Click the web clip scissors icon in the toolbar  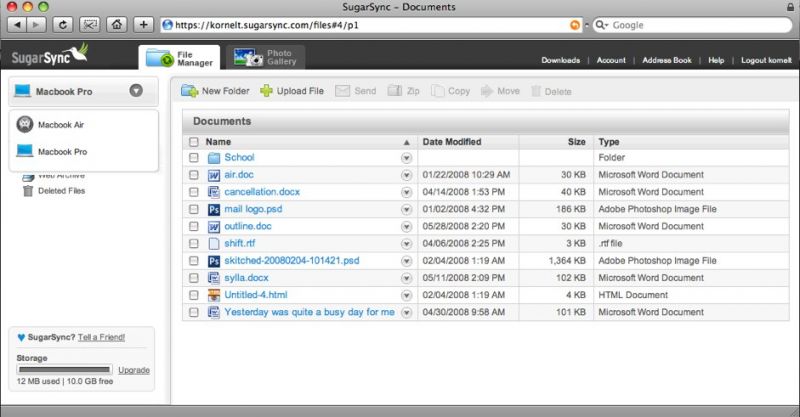pyautogui.click(x=90, y=24)
